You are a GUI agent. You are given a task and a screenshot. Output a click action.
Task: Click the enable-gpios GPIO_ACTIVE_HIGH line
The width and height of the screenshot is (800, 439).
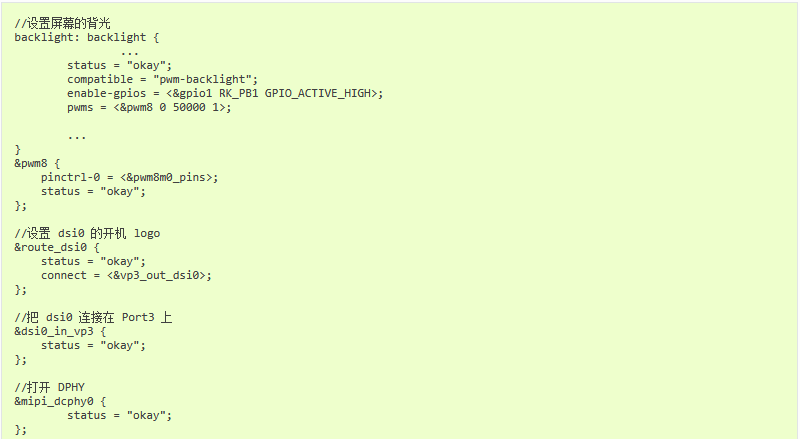(225, 93)
